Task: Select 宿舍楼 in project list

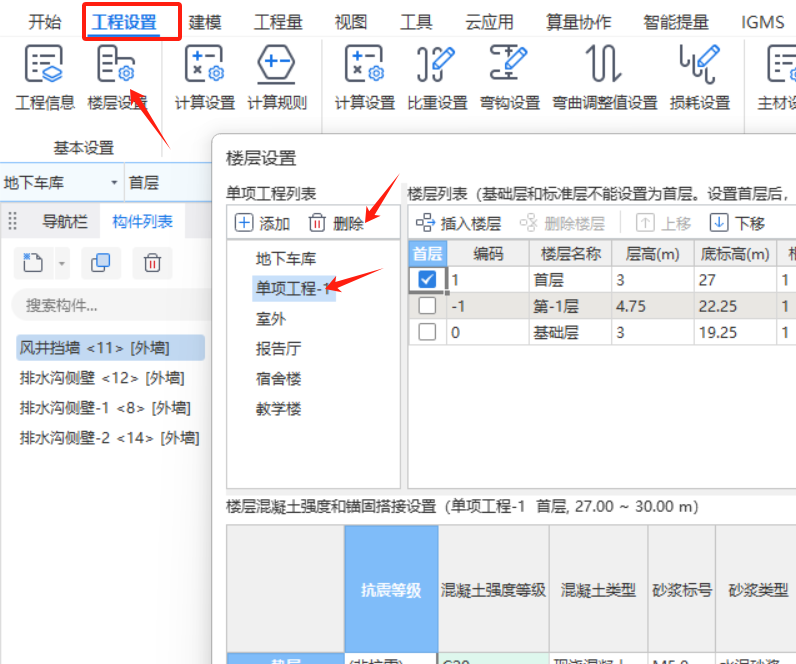Action: pyautogui.click(x=278, y=379)
